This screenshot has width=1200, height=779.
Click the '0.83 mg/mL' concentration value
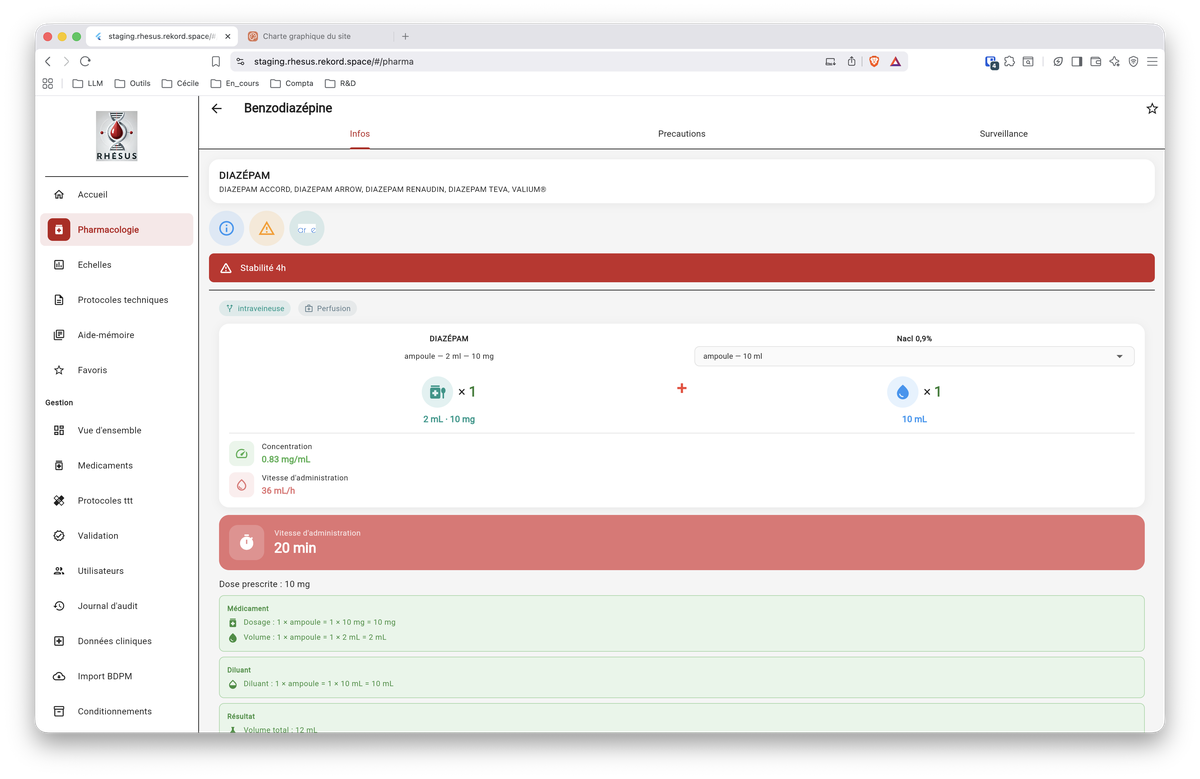click(x=286, y=459)
